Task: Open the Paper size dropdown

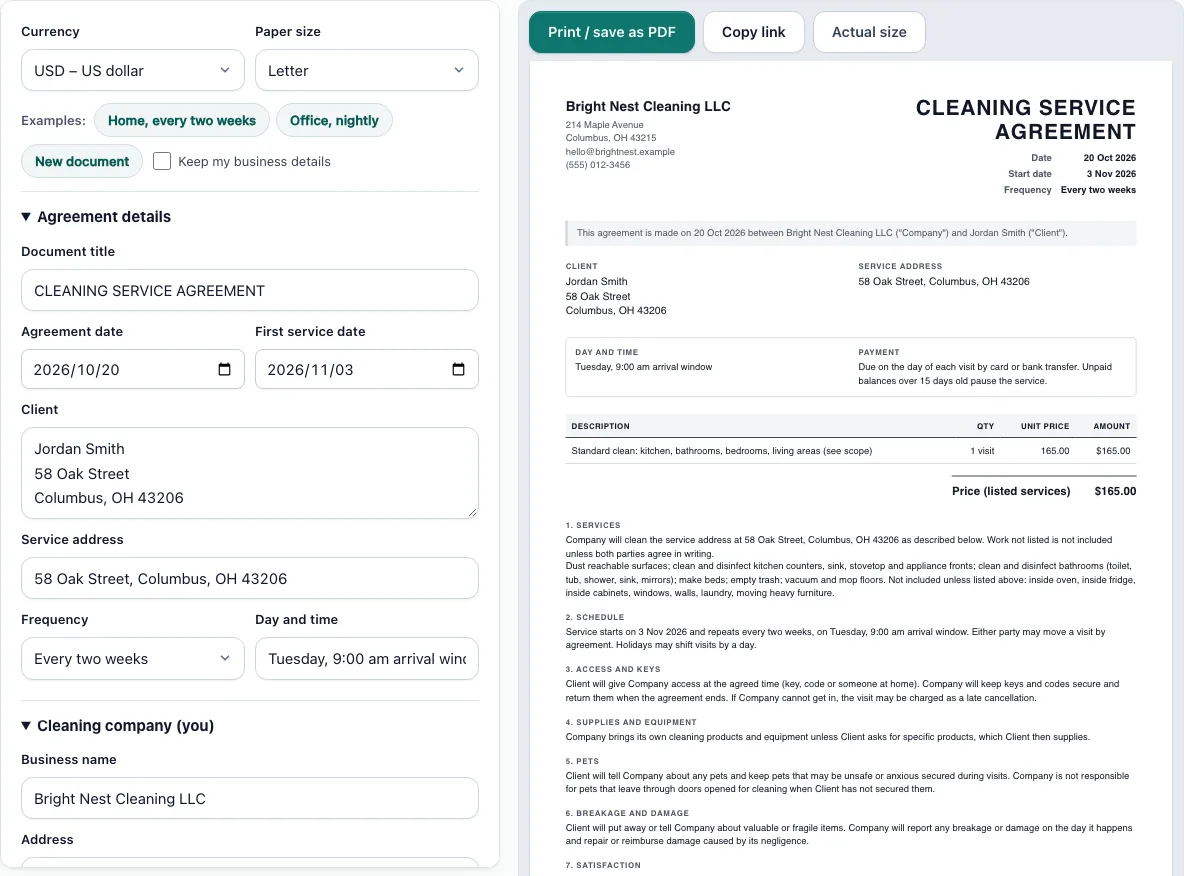Action: coord(367,70)
